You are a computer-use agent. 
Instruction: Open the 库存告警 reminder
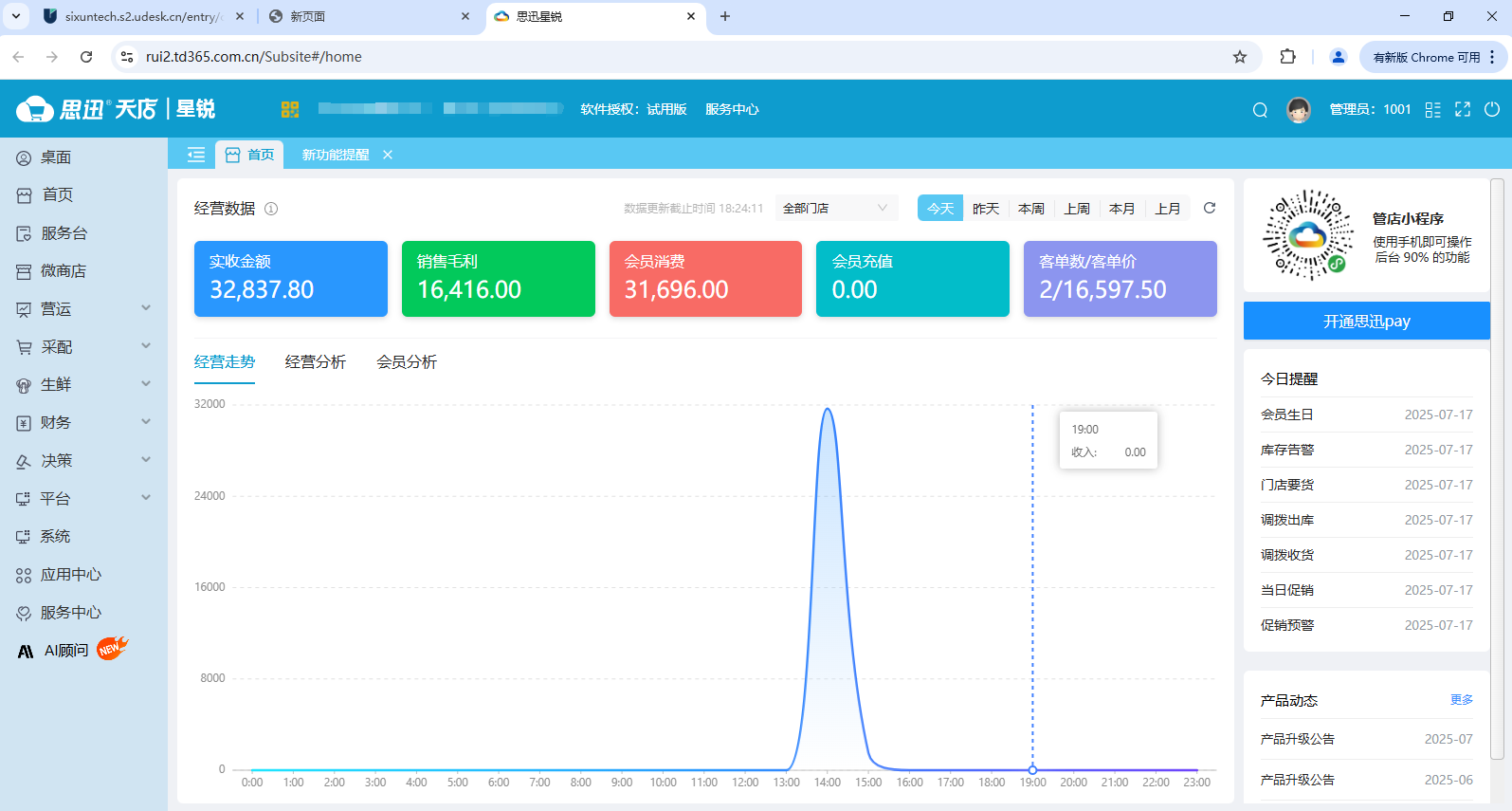[1367, 450]
